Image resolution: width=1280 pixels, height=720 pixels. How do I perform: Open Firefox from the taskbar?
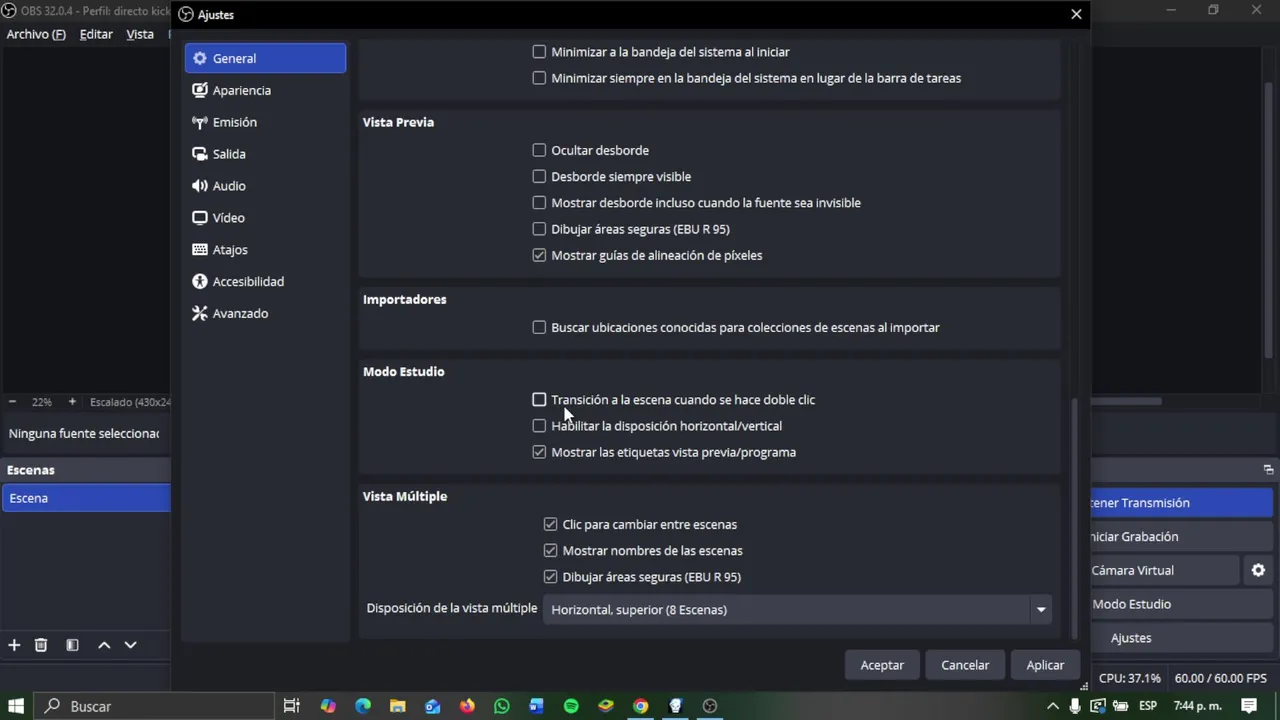(x=467, y=706)
